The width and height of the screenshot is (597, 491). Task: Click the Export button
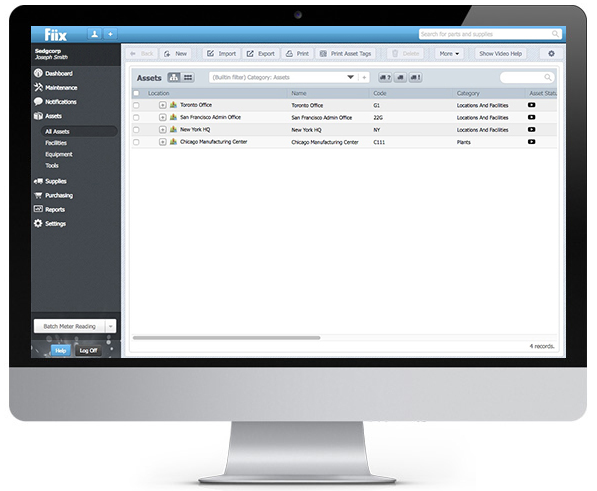260,54
